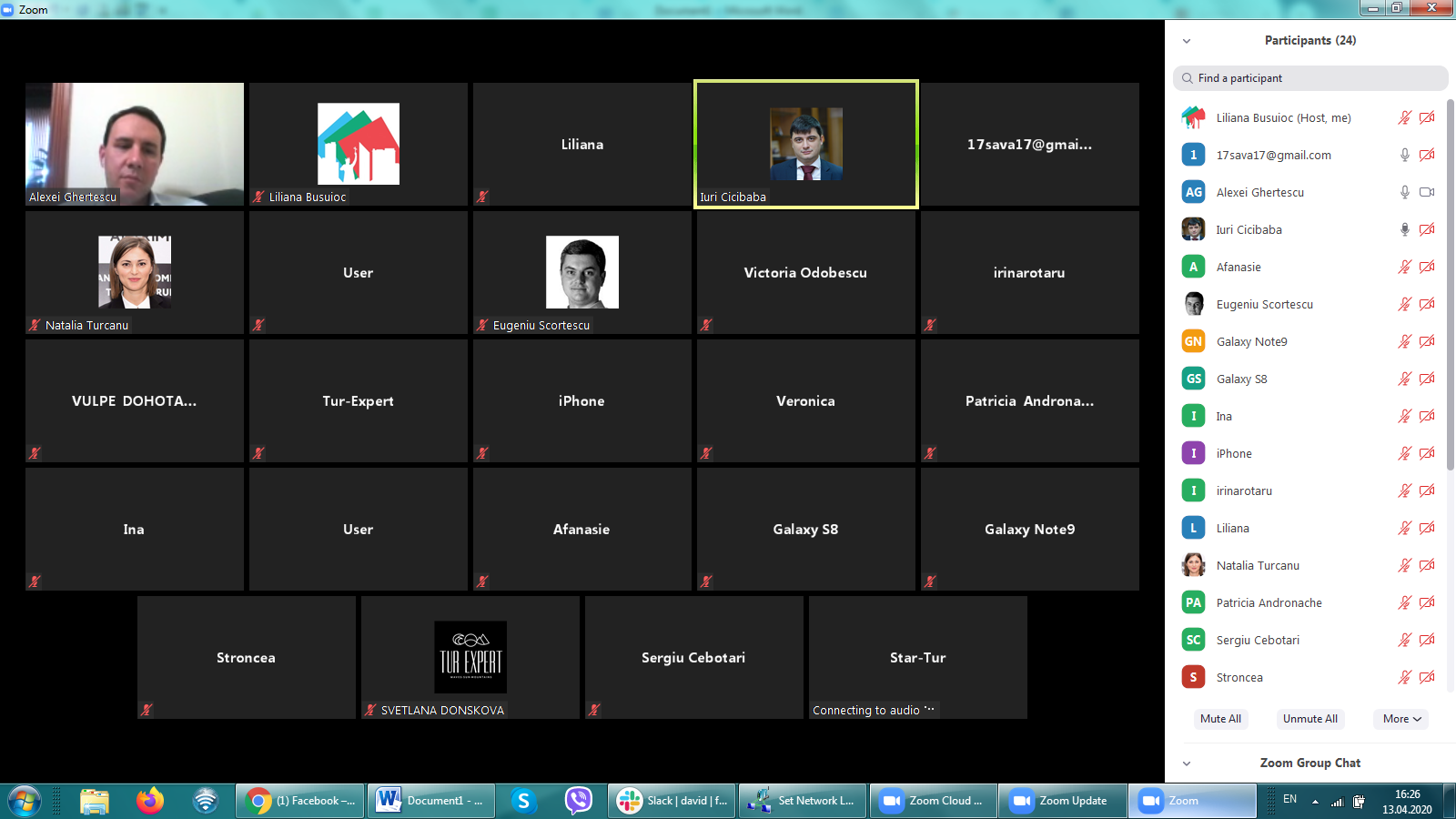Switch to Document1 Word taskbar item
The image size is (1456, 819).
tap(431, 801)
